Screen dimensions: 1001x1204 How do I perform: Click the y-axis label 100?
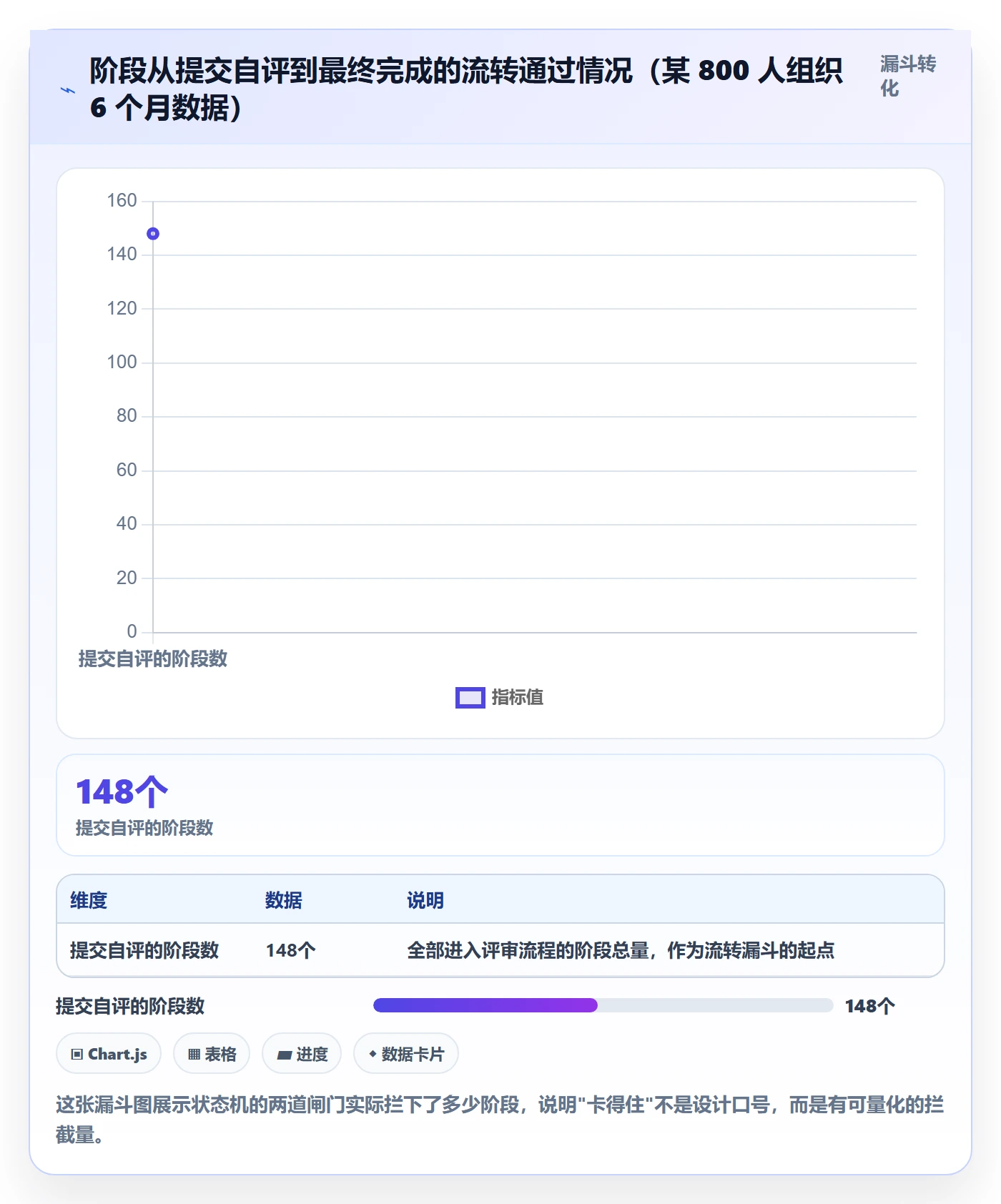(122, 362)
